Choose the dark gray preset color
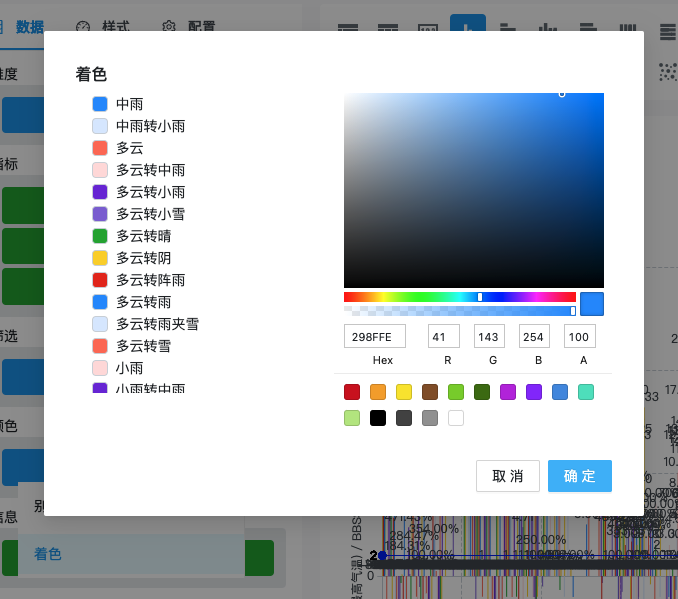Screen dimensions: 678x599 (x=404, y=418)
